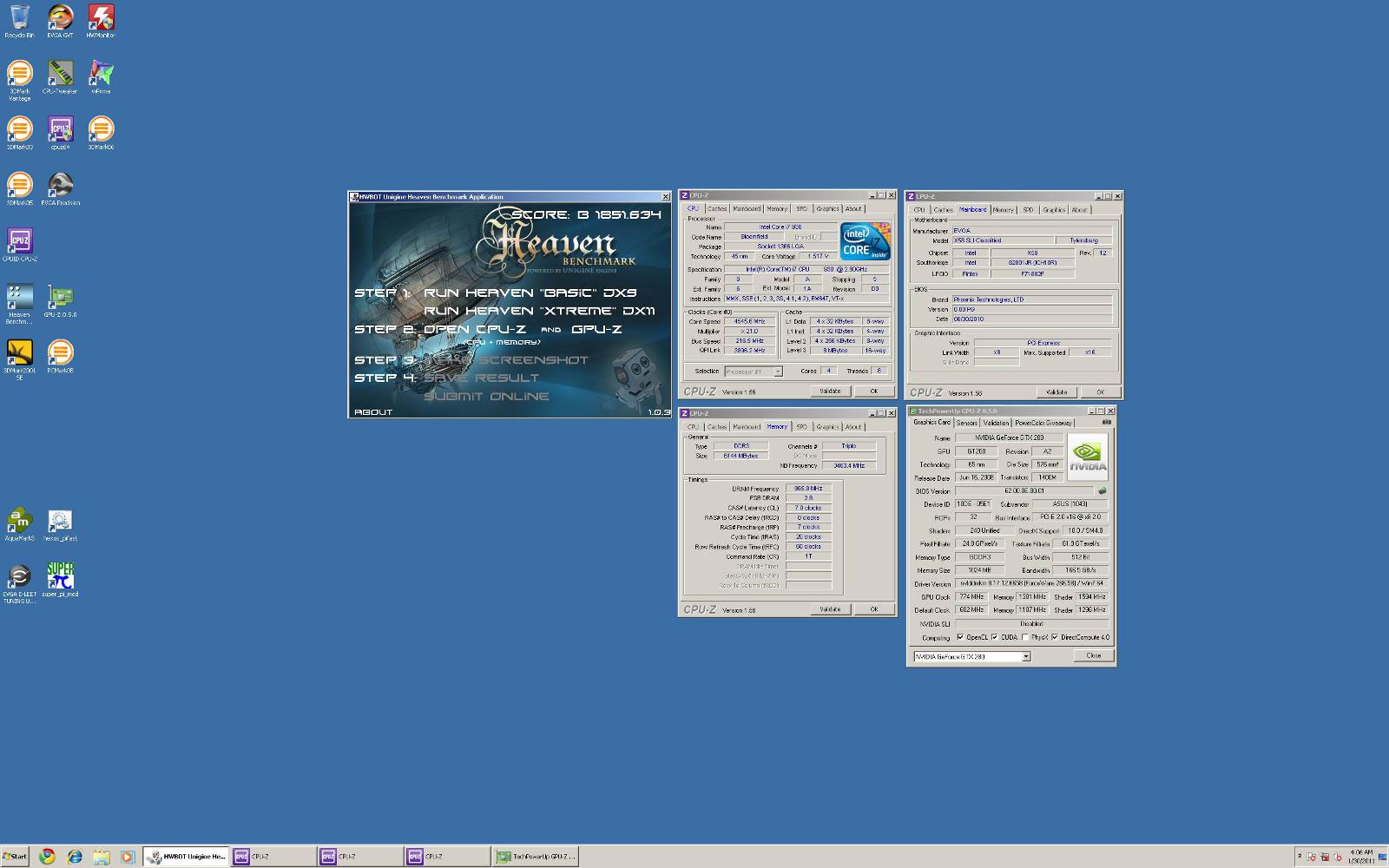Select the EVGA E-LEET Tuning Utility icon
Screen dimensions: 1389x868
point(19,583)
